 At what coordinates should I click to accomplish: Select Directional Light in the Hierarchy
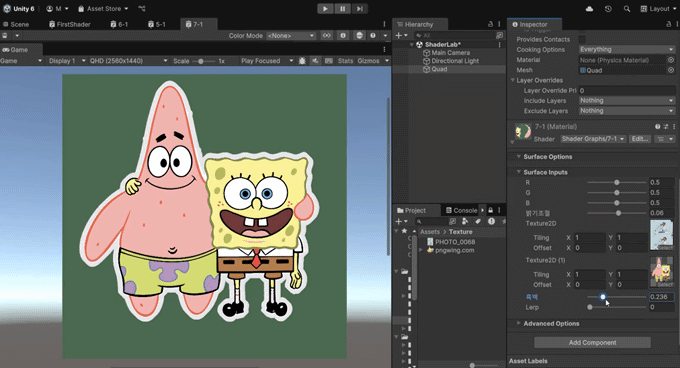click(454, 61)
